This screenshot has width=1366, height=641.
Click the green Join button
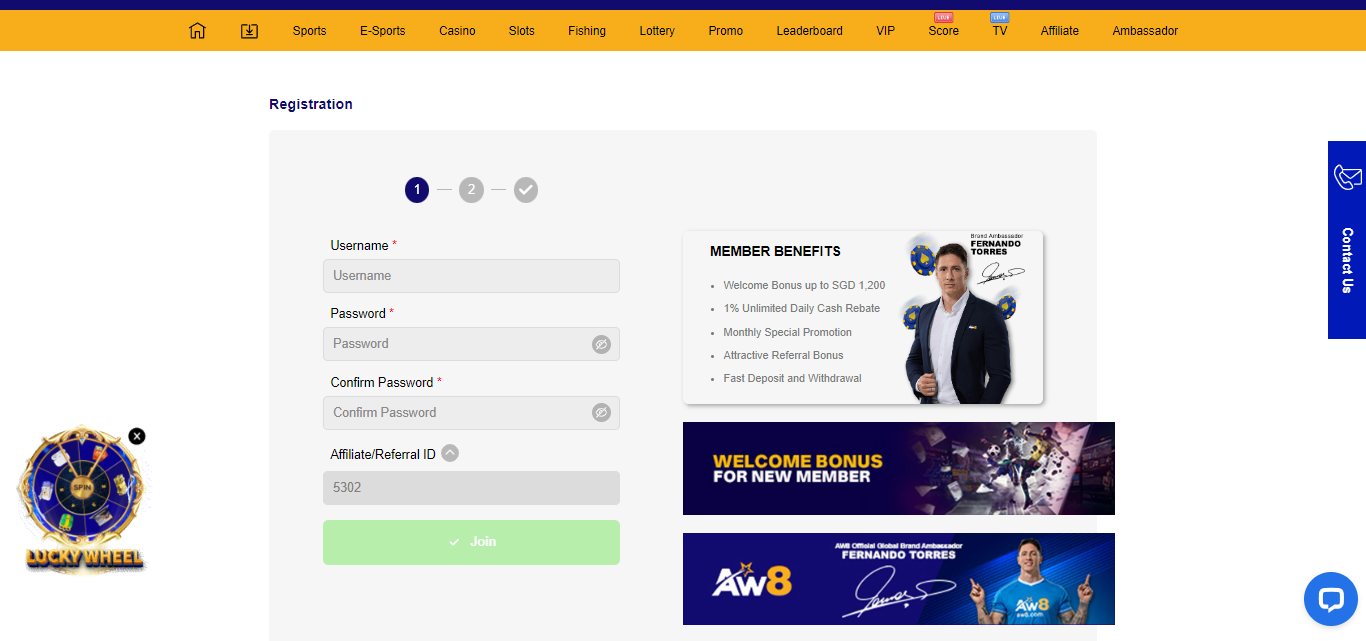[471, 542]
